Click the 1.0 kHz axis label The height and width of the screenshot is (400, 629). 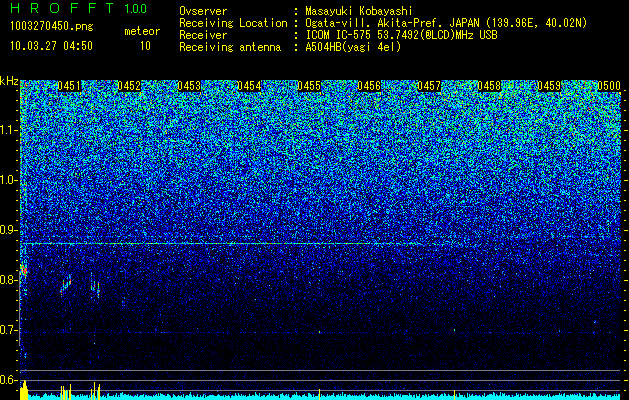pos(9,180)
